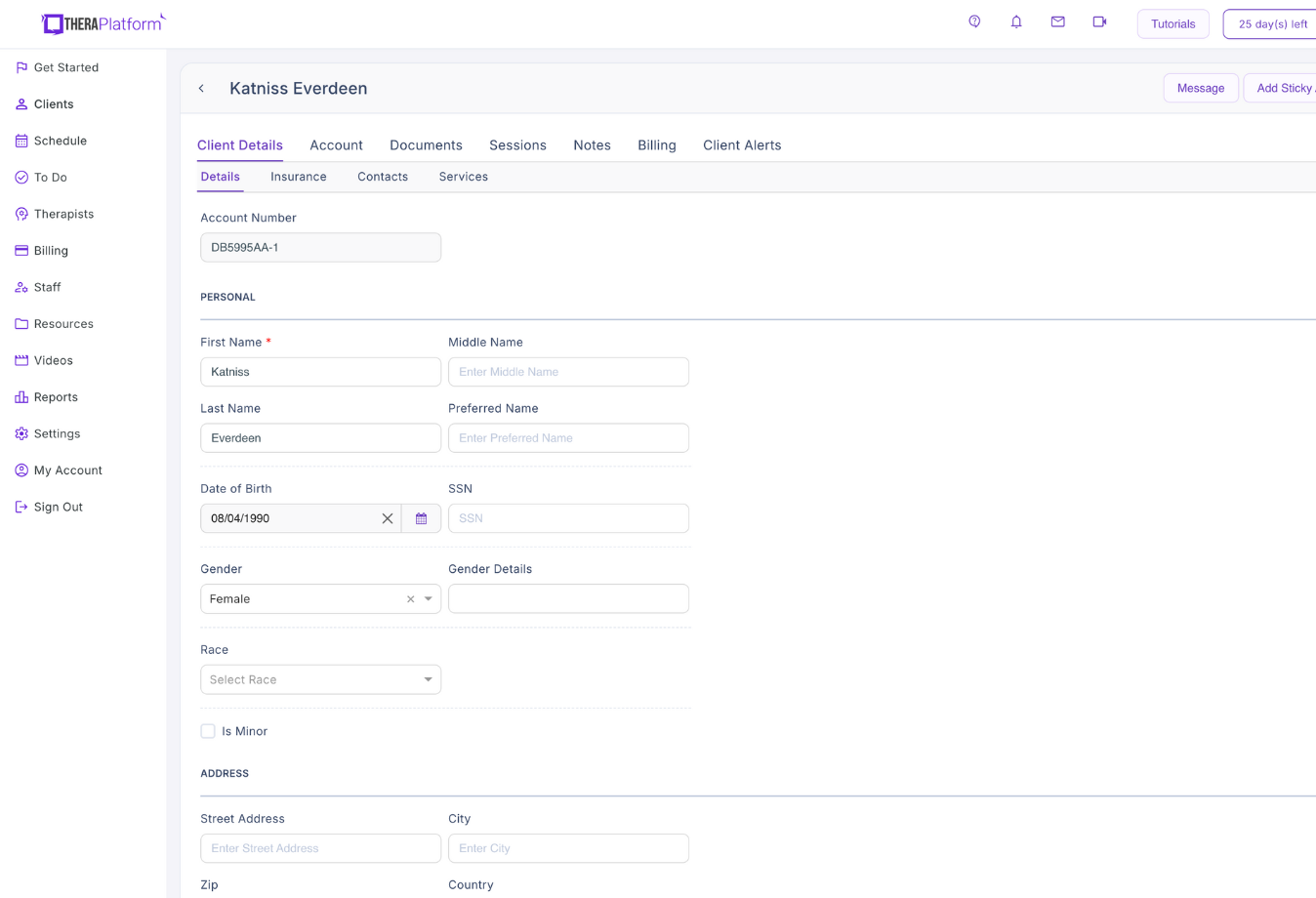
Task: Open the Sessions tab
Action: coord(517,145)
